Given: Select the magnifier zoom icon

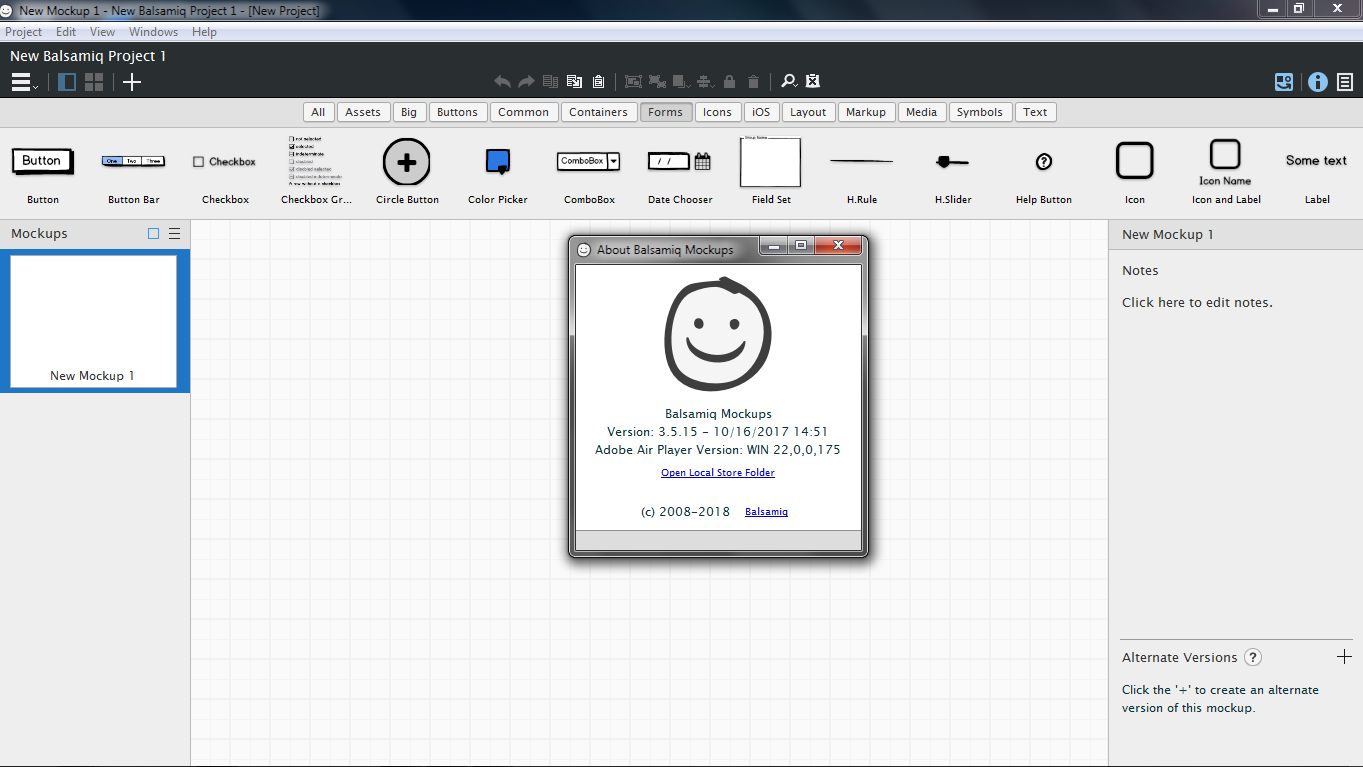Looking at the screenshot, I should tap(788, 81).
